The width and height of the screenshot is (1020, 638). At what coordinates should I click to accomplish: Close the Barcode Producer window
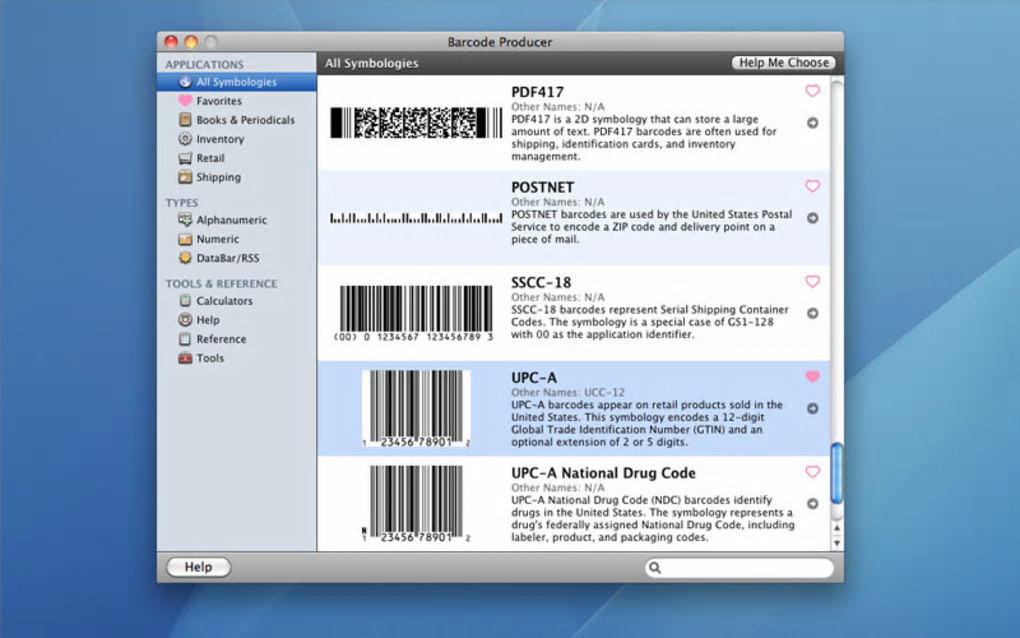(x=171, y=42)
